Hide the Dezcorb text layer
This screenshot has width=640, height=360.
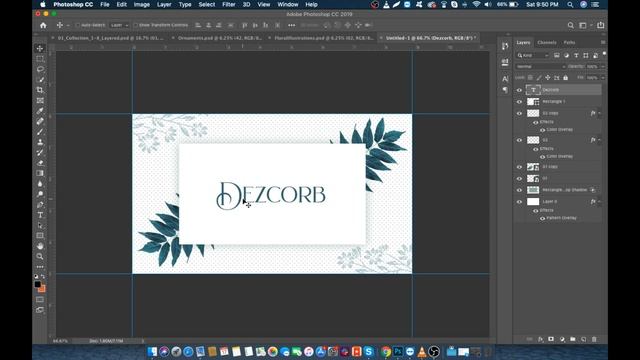(519, 90)
